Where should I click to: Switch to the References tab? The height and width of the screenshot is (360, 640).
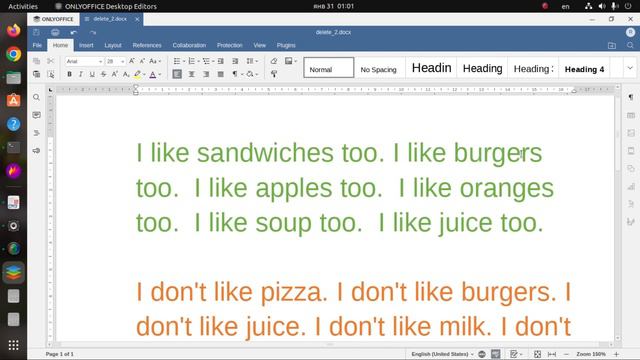pos(147,45)
